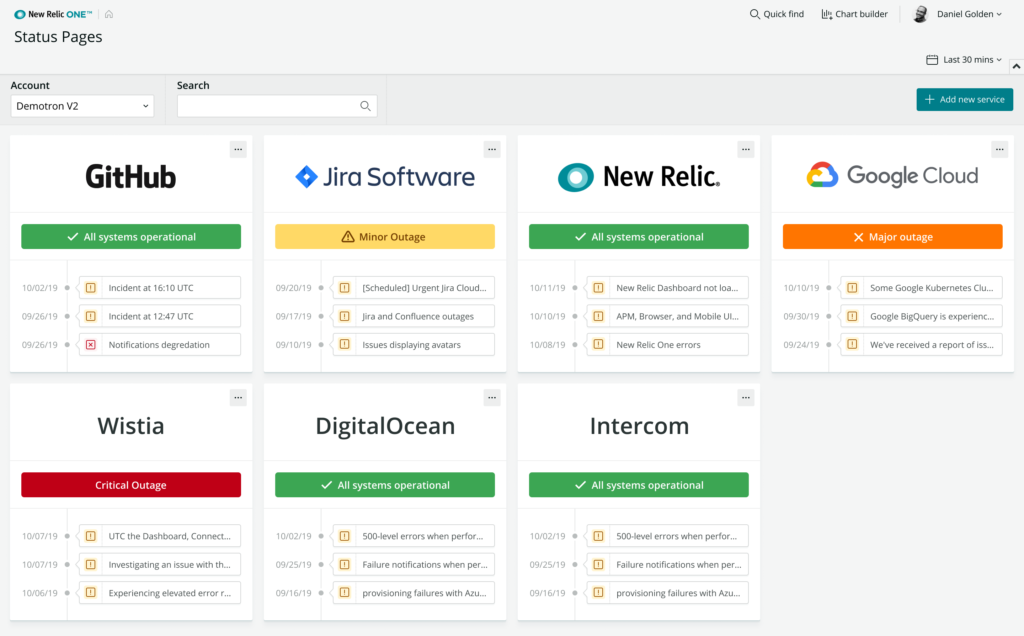Open Quick find search

tap(776, 14)
